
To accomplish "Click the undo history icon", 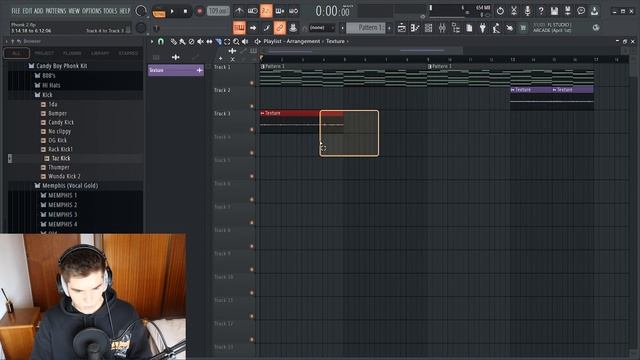I will pos(500,11).
